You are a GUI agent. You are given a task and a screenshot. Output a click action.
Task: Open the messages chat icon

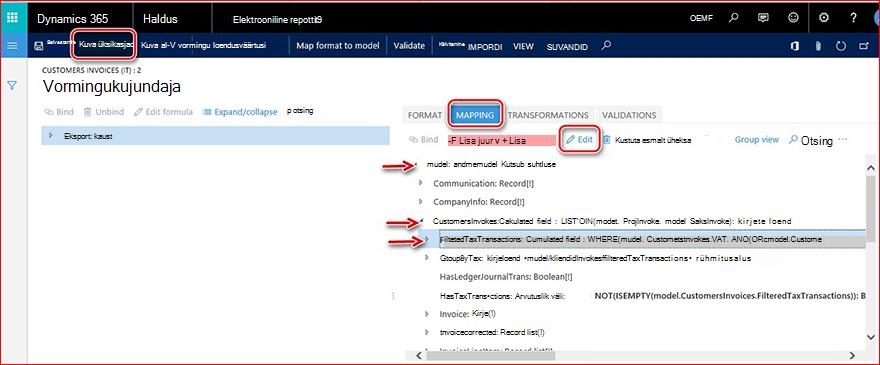pyautogui.click(x=763, y=18)
